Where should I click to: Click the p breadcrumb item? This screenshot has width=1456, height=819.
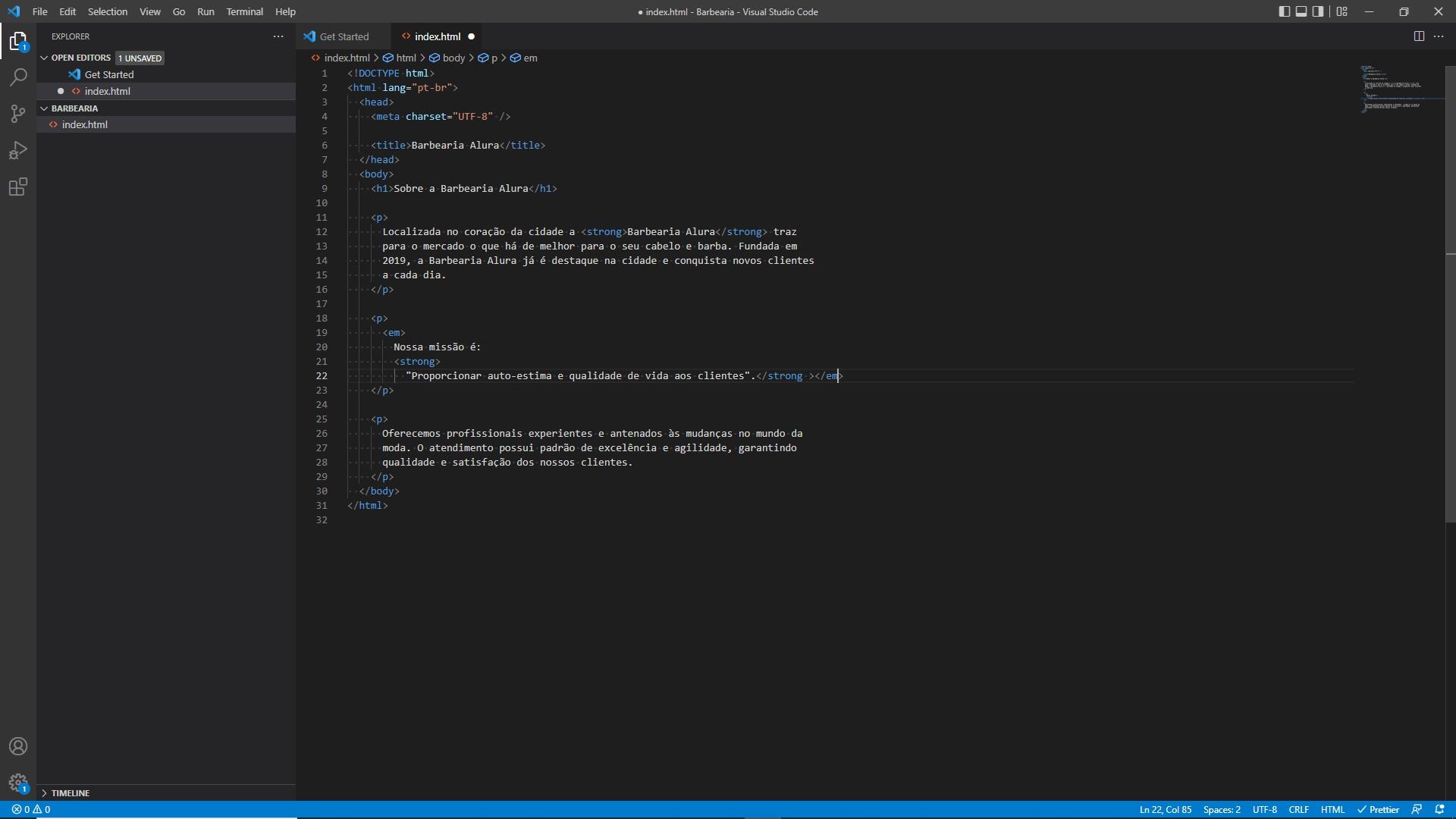488,58
